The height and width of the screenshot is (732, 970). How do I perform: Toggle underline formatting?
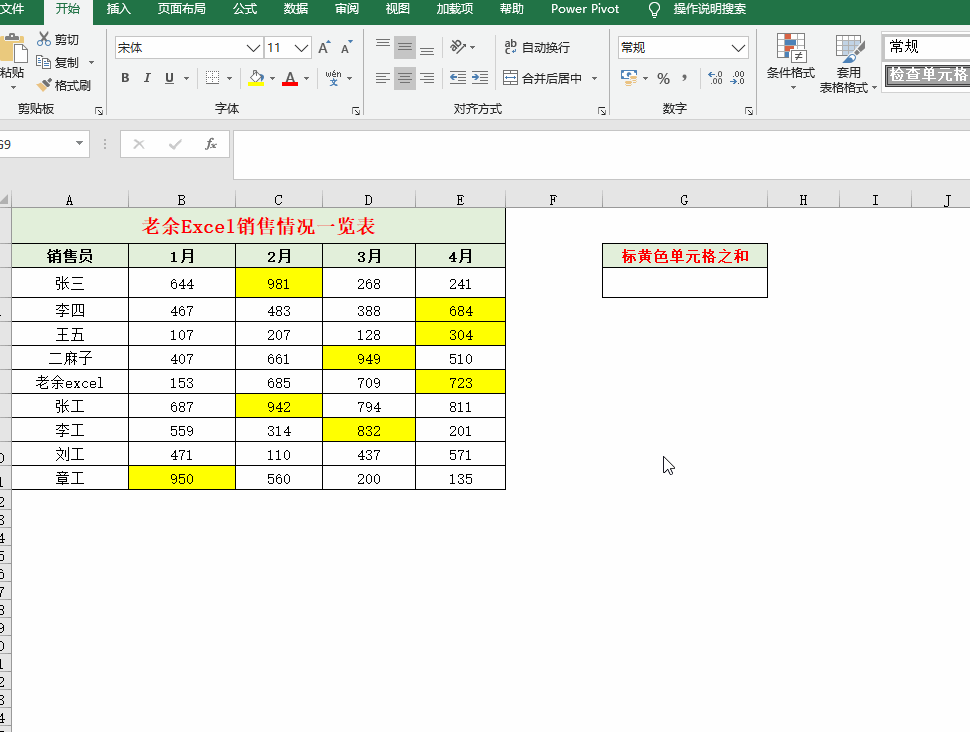(x=170, y=78)
